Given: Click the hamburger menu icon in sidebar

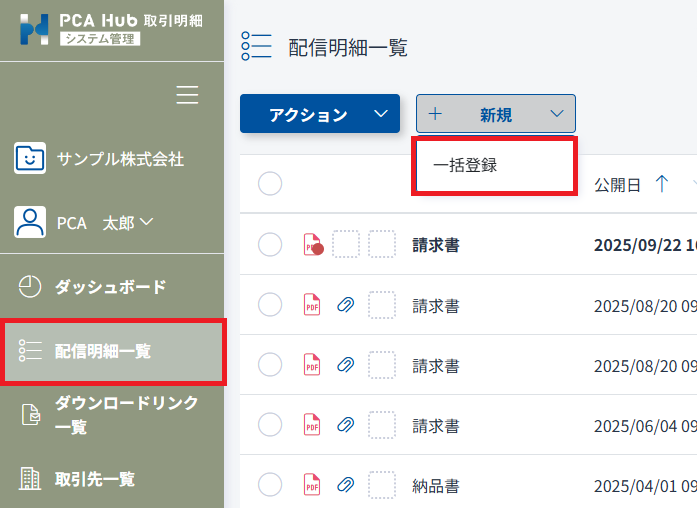Looking at the screenshot, I should (x=187, y=95).
